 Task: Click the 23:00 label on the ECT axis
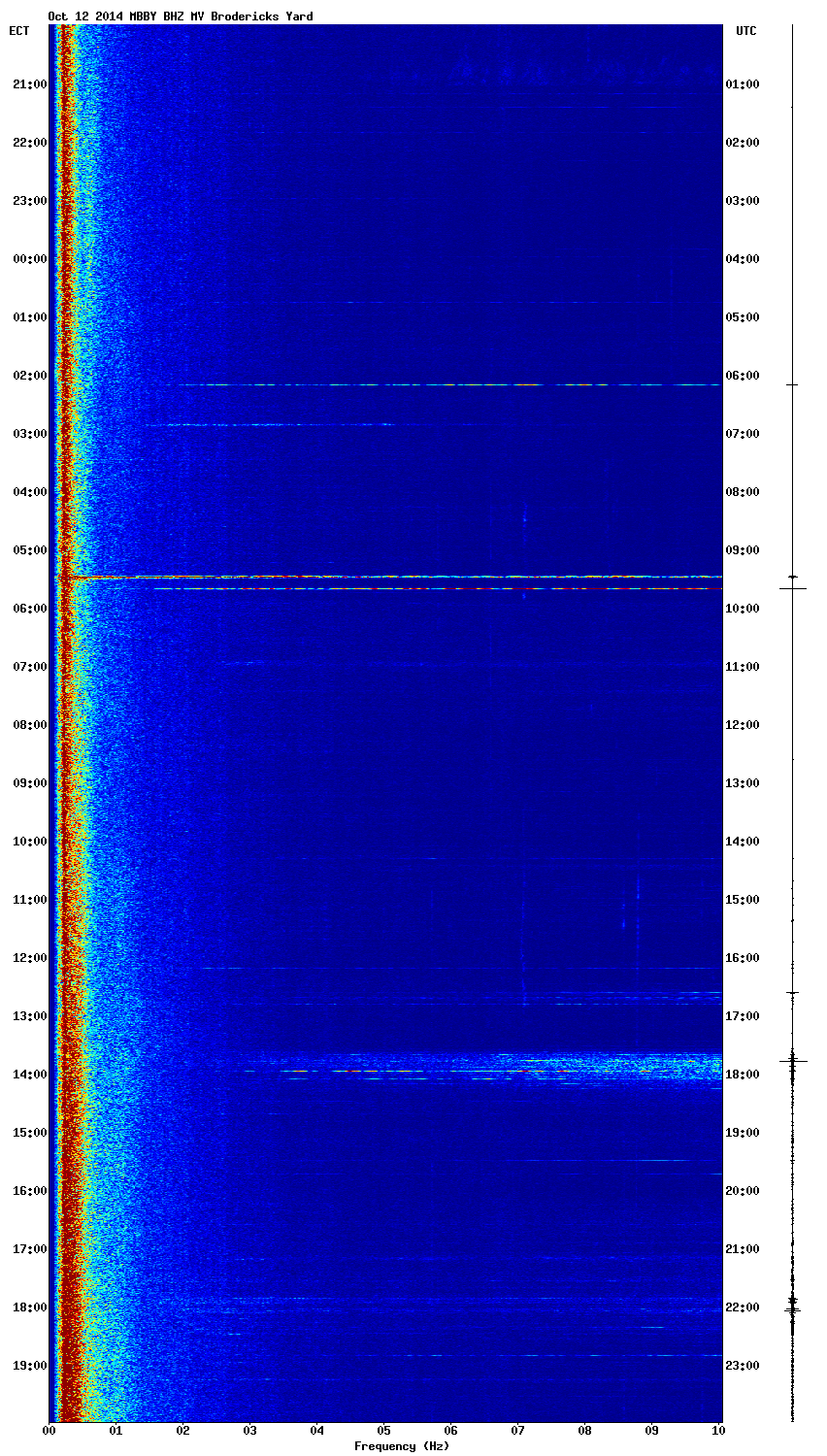pyautogui.click(x=29, y=201)
